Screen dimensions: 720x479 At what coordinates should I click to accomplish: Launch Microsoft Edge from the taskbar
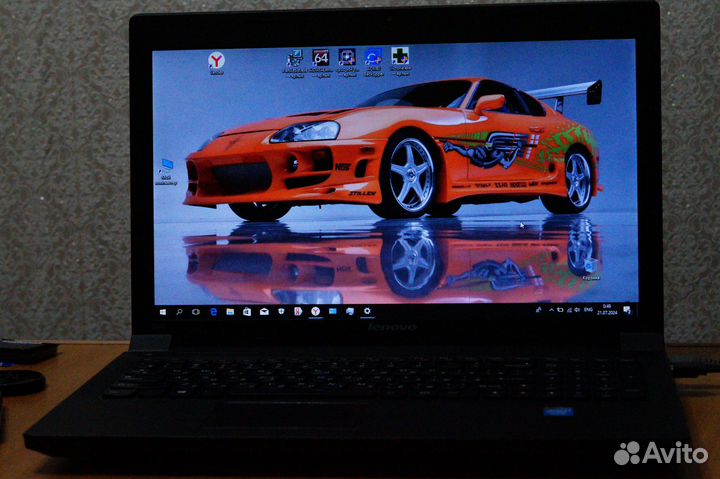(x=213, y=312)
